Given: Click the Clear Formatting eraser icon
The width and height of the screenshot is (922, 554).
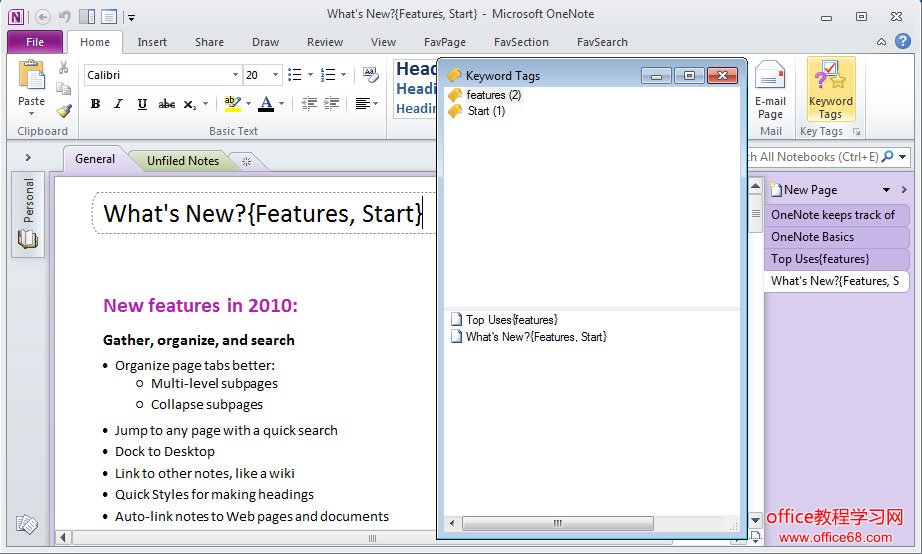Looking at the screenshot, I should click(x=371, y=75).
